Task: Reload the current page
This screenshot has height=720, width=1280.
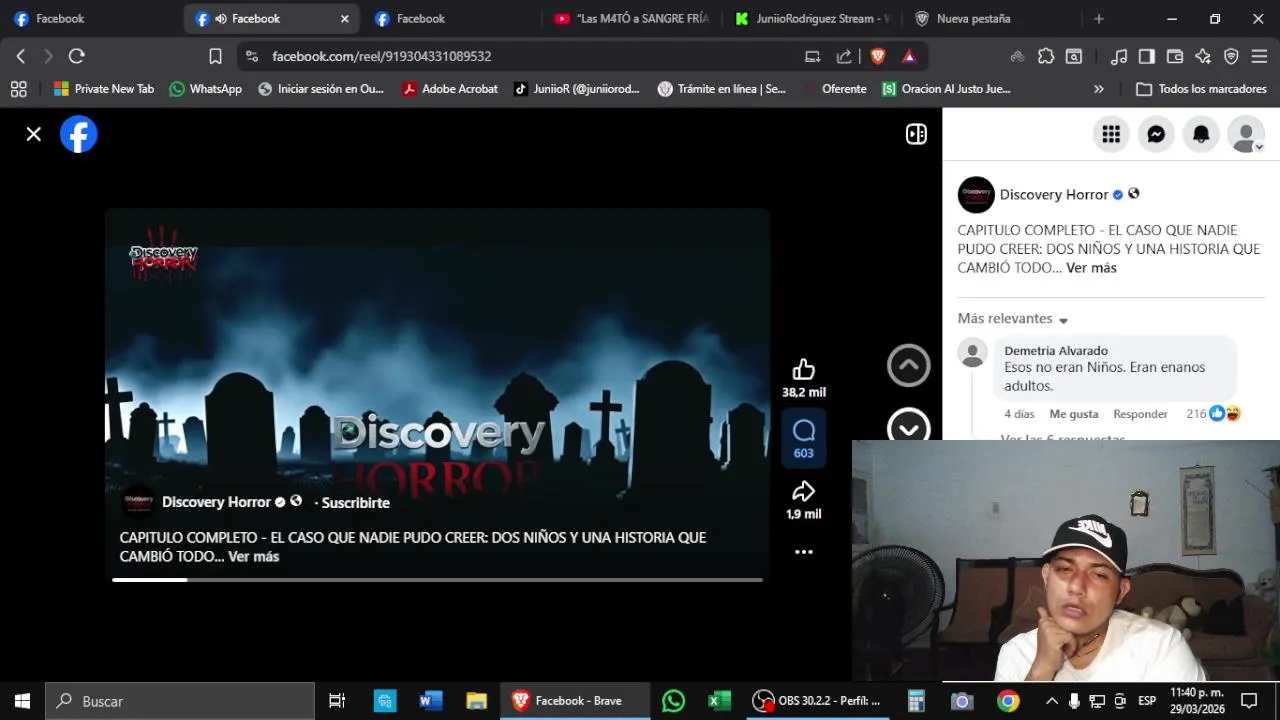Action: (77, 56)
